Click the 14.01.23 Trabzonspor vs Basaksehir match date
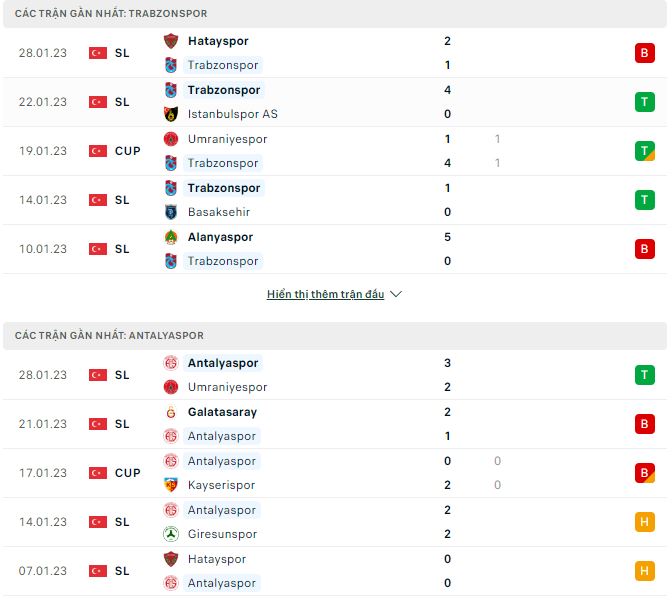This screenshot has width=672, height=600. coord(43,200)
